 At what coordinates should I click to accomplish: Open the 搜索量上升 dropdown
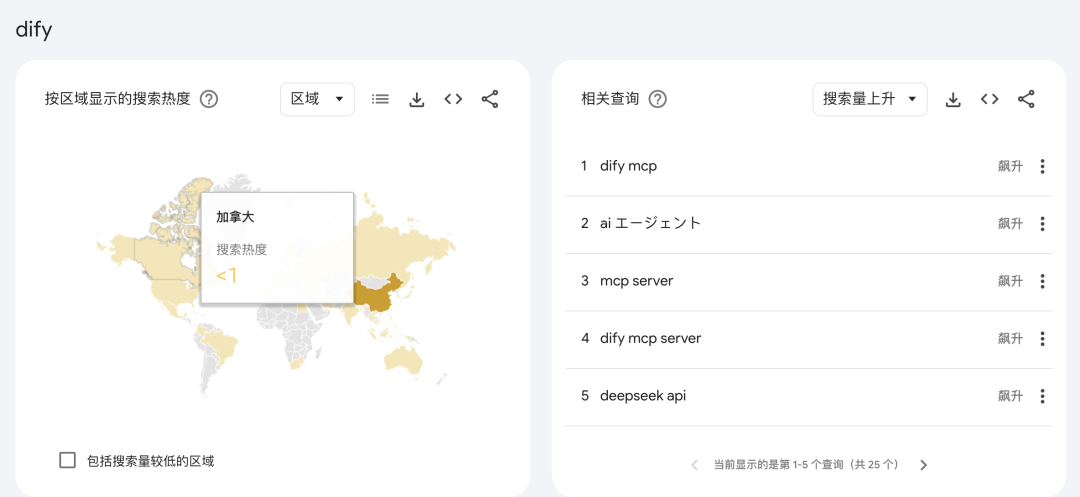click(869, 99)
